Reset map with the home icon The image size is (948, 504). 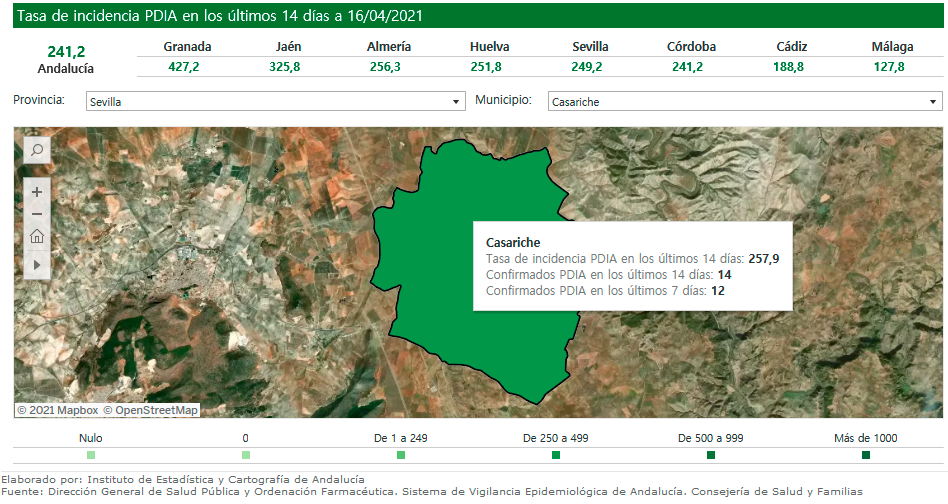[37, 237]
